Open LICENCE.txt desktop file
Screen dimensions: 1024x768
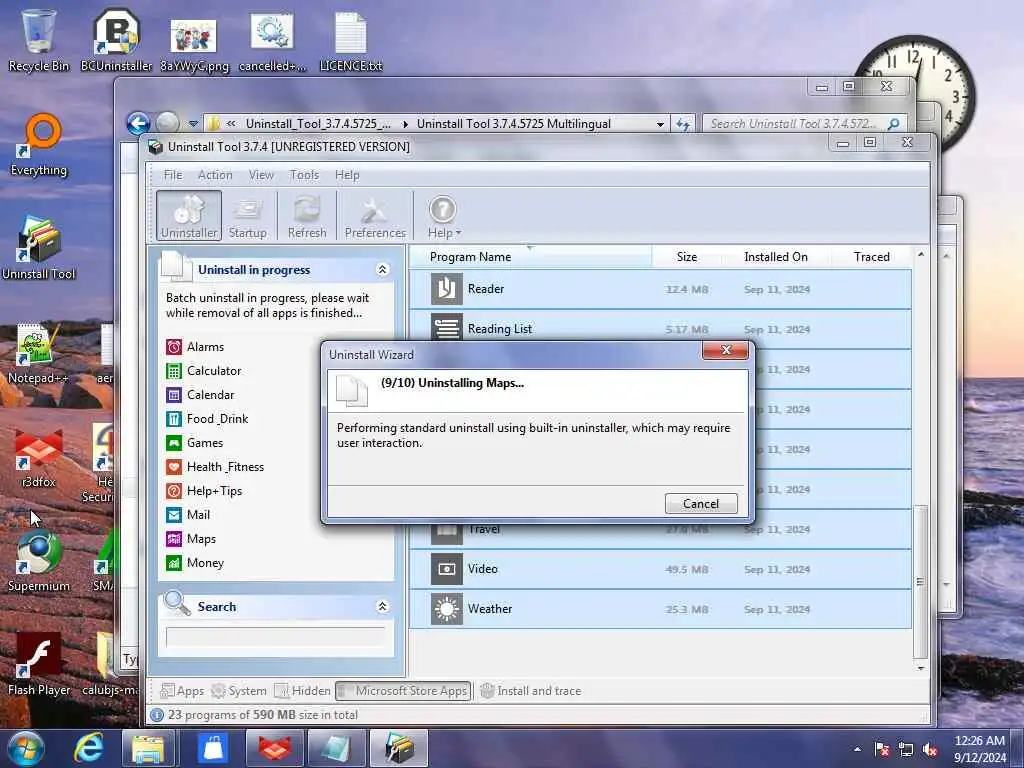[x=351, y=40]
